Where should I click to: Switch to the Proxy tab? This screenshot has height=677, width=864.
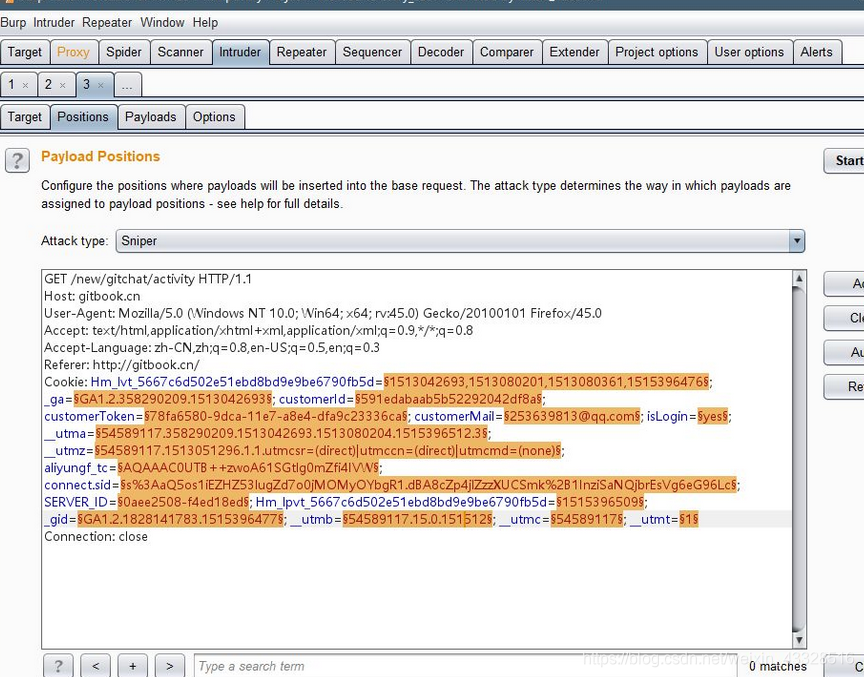tap(73, 52)
